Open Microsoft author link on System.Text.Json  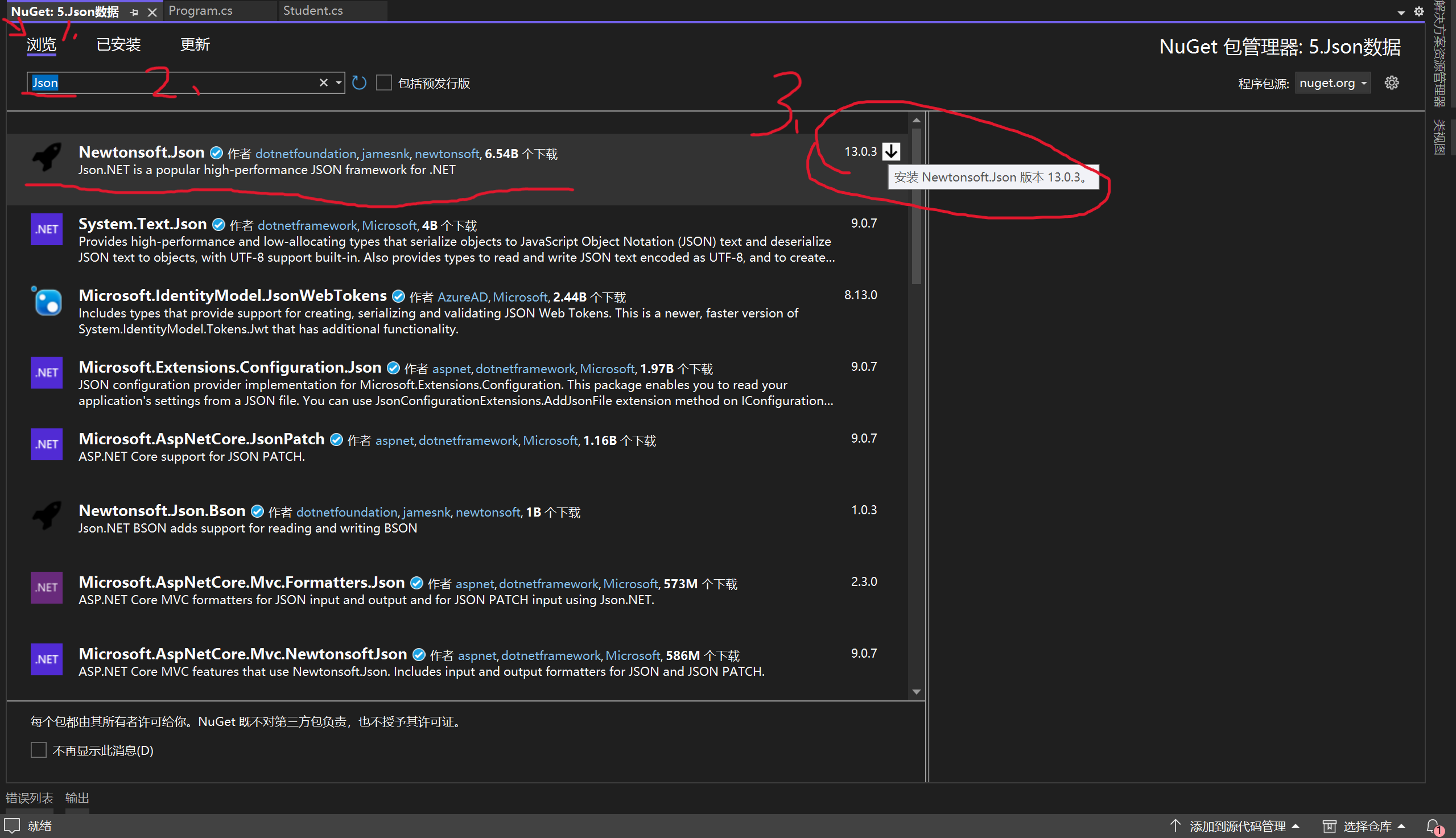pyautogui.click(x=389, y=226)
